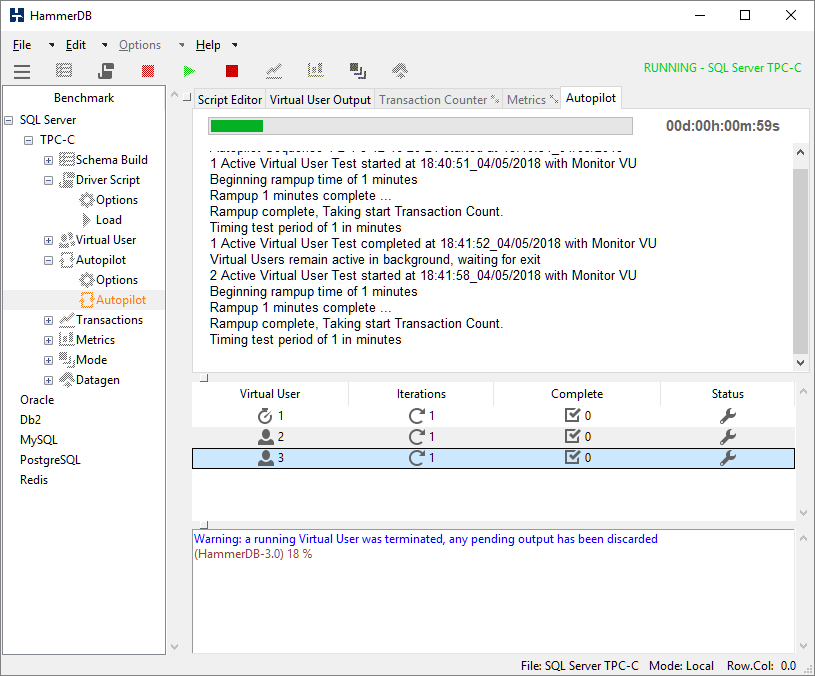Click the hamburger menu toolbar icon
815x676 pixels.
click(x=22, y=71)
